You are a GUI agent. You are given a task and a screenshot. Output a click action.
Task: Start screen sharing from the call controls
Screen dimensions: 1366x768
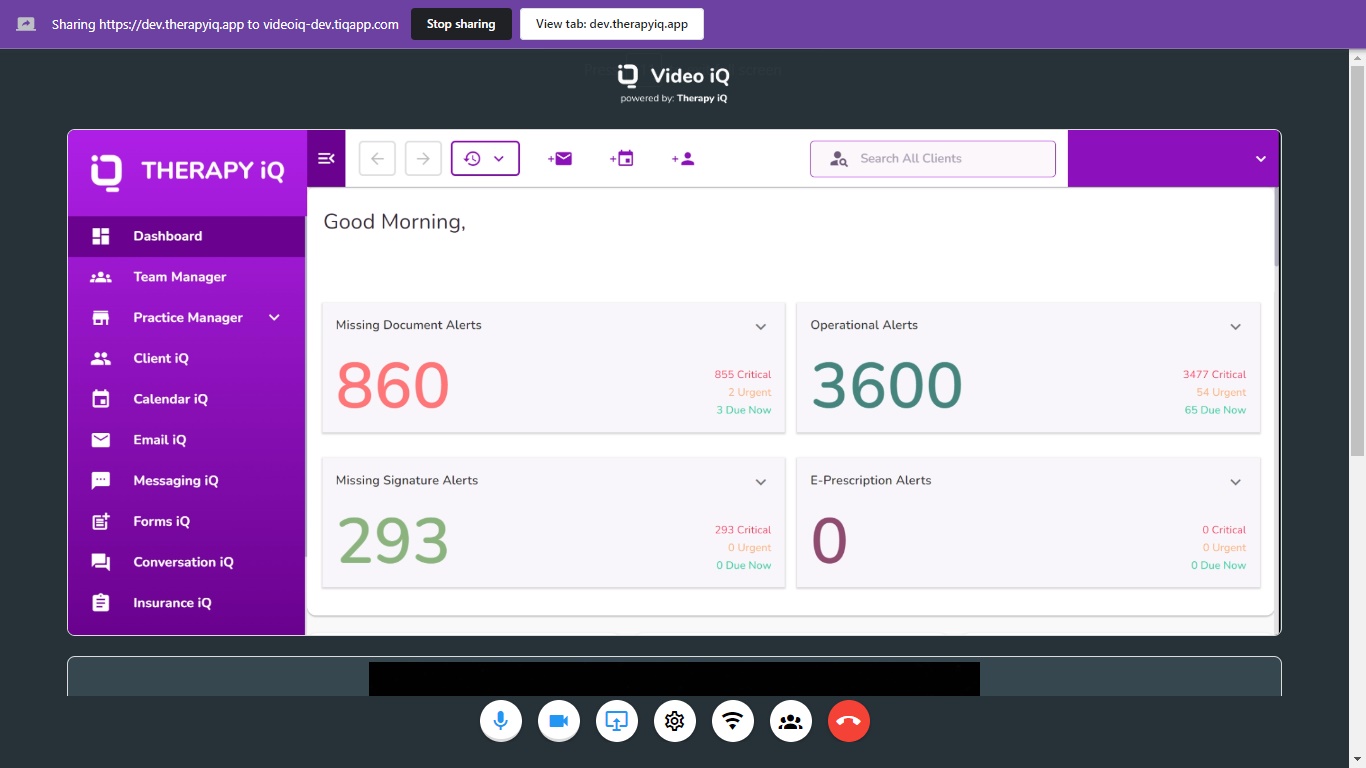tap(617, 720)
